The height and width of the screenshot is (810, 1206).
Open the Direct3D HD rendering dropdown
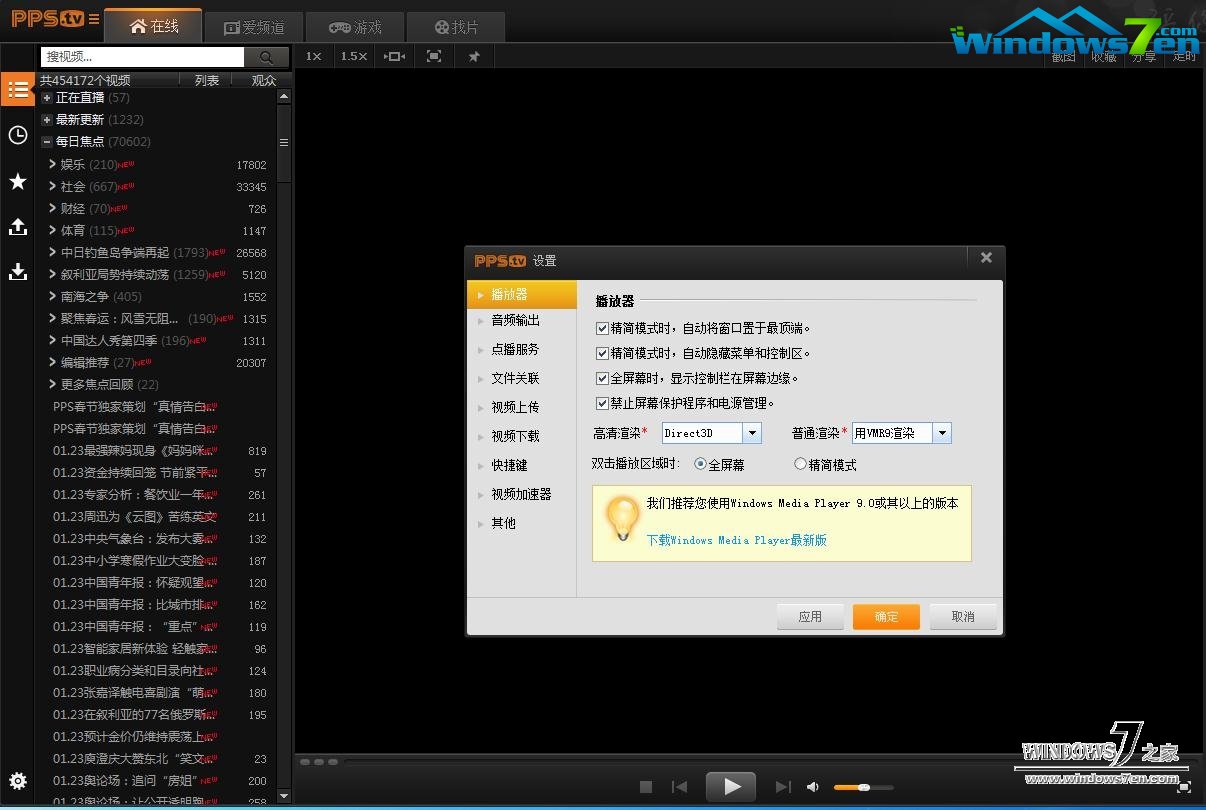pos(752,433)
